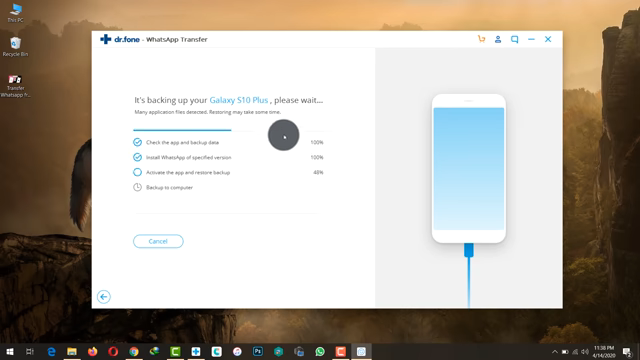Open the Action Center notifications
This screenshot has height=360, width=640.
627,351
